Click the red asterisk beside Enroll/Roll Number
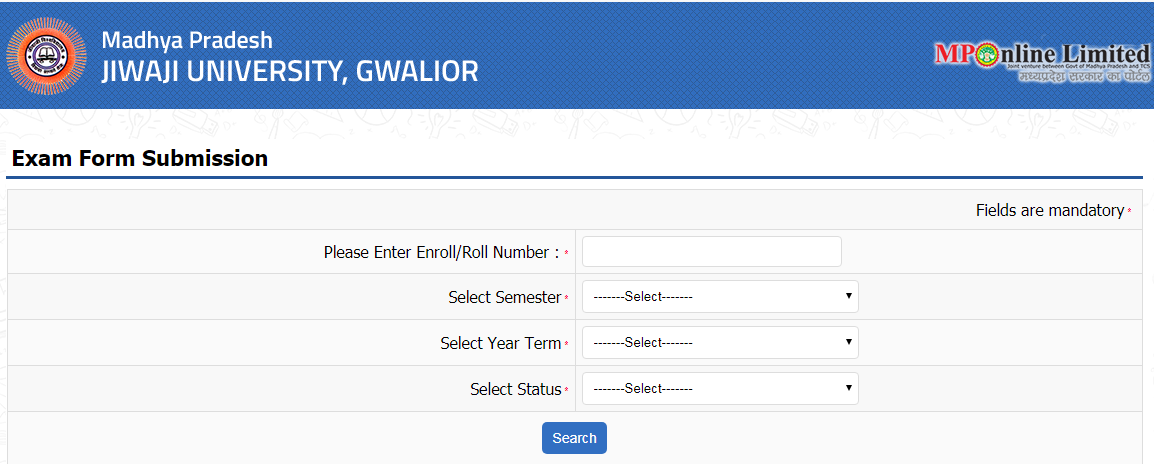Image resolution: width=1154 pixels, height=464 pixels. 566,254
